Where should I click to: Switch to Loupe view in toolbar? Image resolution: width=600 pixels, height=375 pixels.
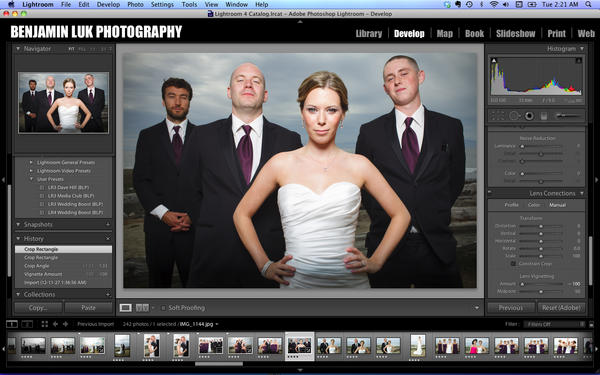tap(126, 308)
